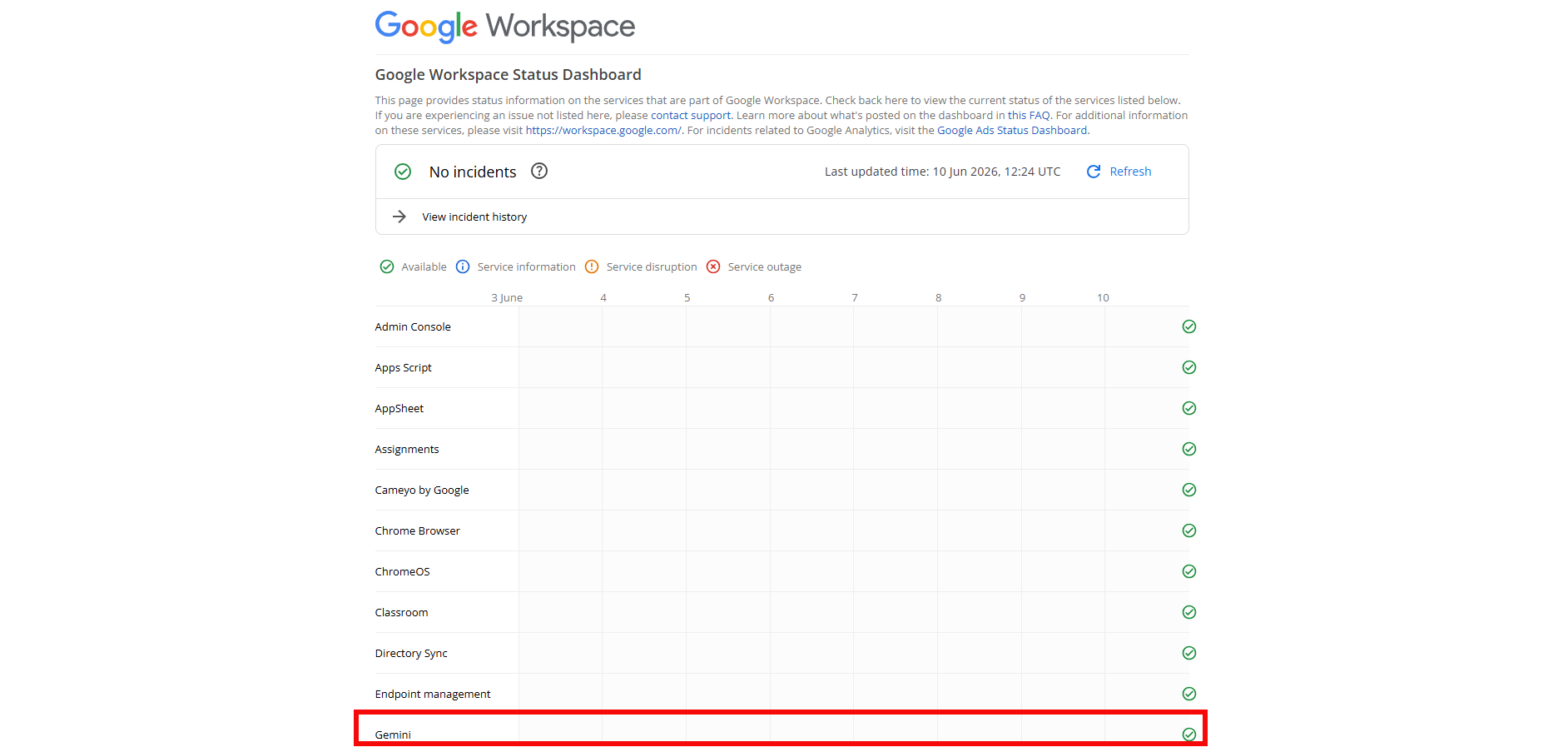Click the Available legend check icon
1568x747 pixels.
(x=387, y=266)
